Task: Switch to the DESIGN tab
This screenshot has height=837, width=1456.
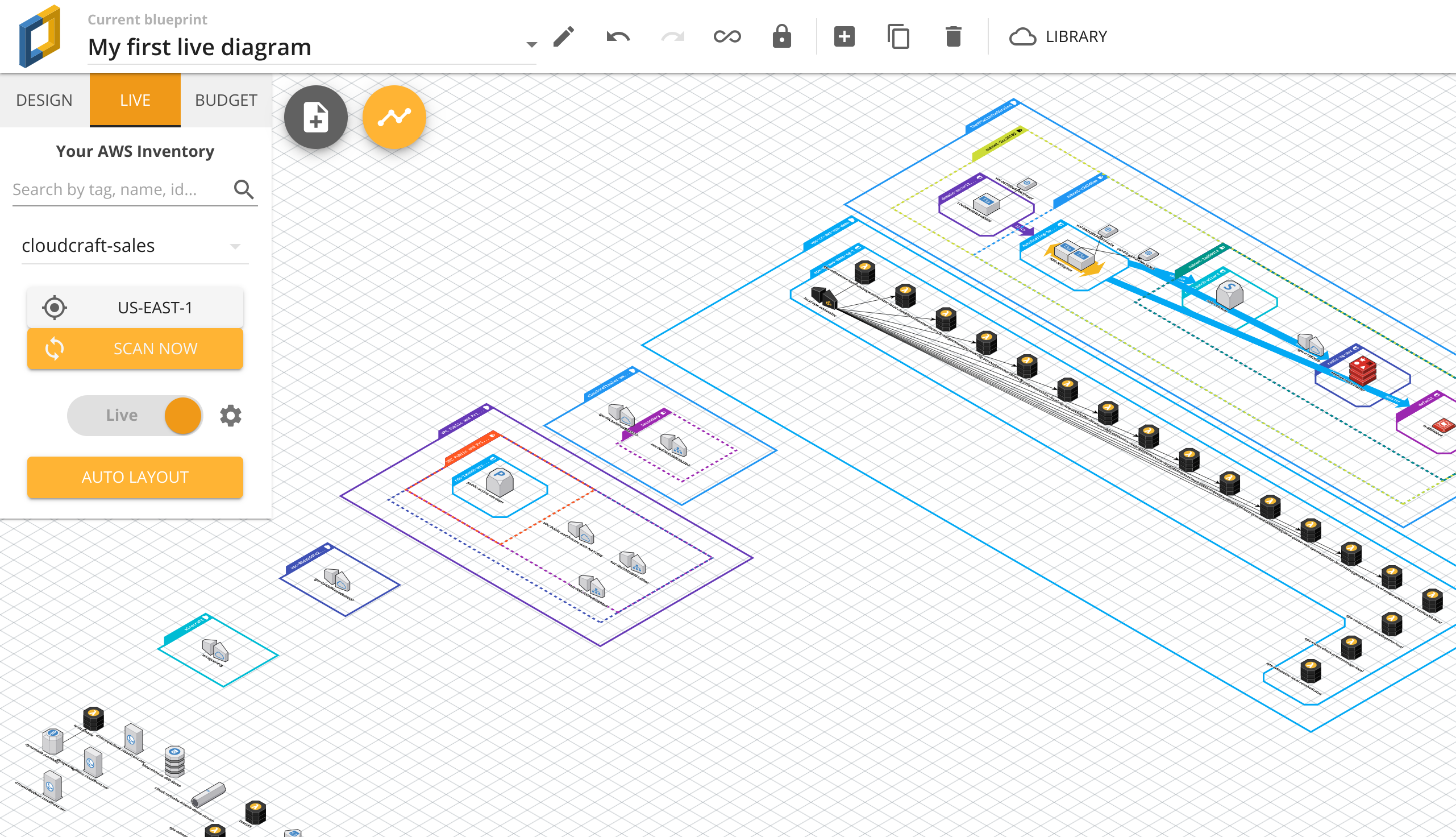Action: click(x=44, y=100)
